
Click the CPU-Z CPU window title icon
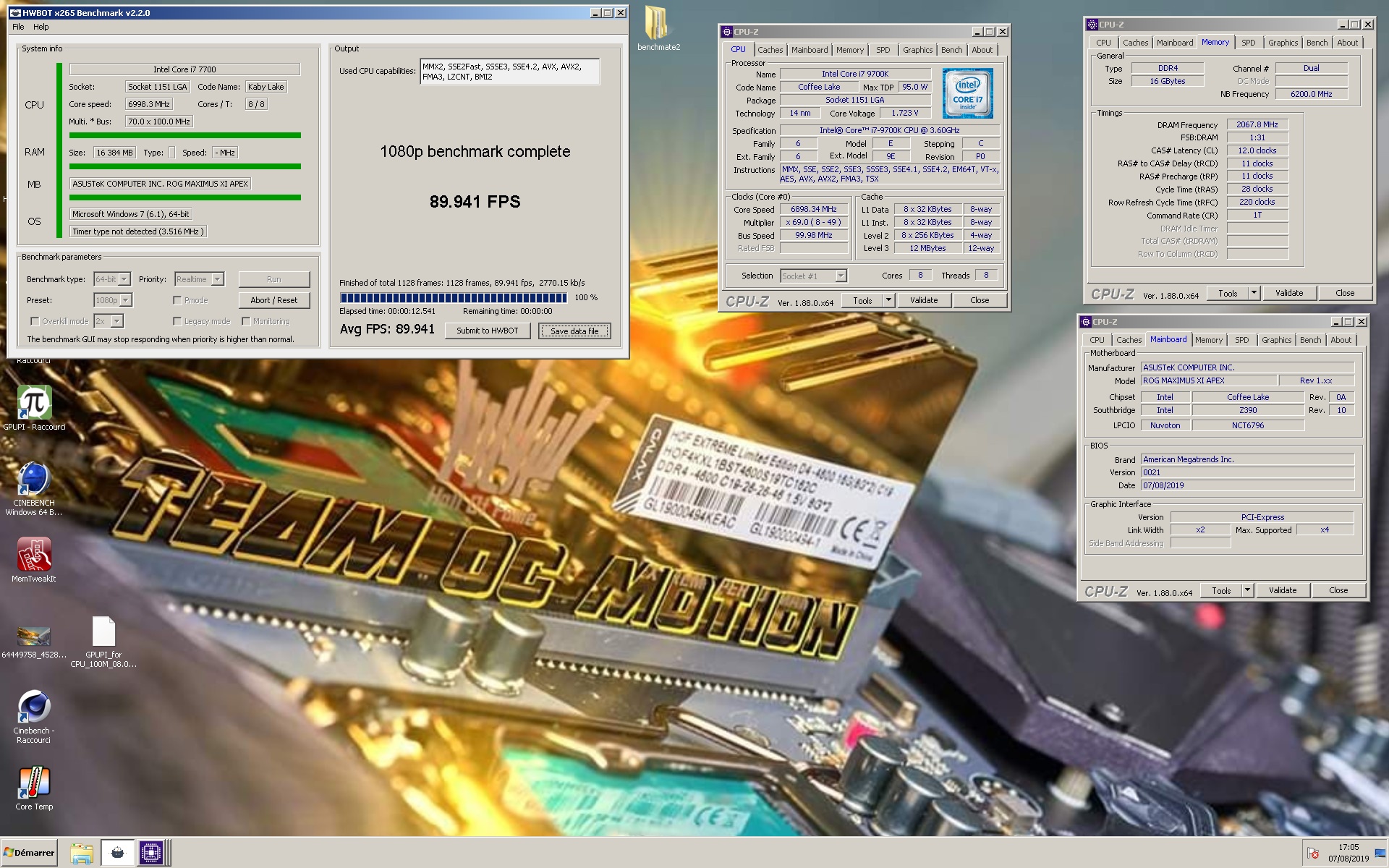(x=727, y=32)
